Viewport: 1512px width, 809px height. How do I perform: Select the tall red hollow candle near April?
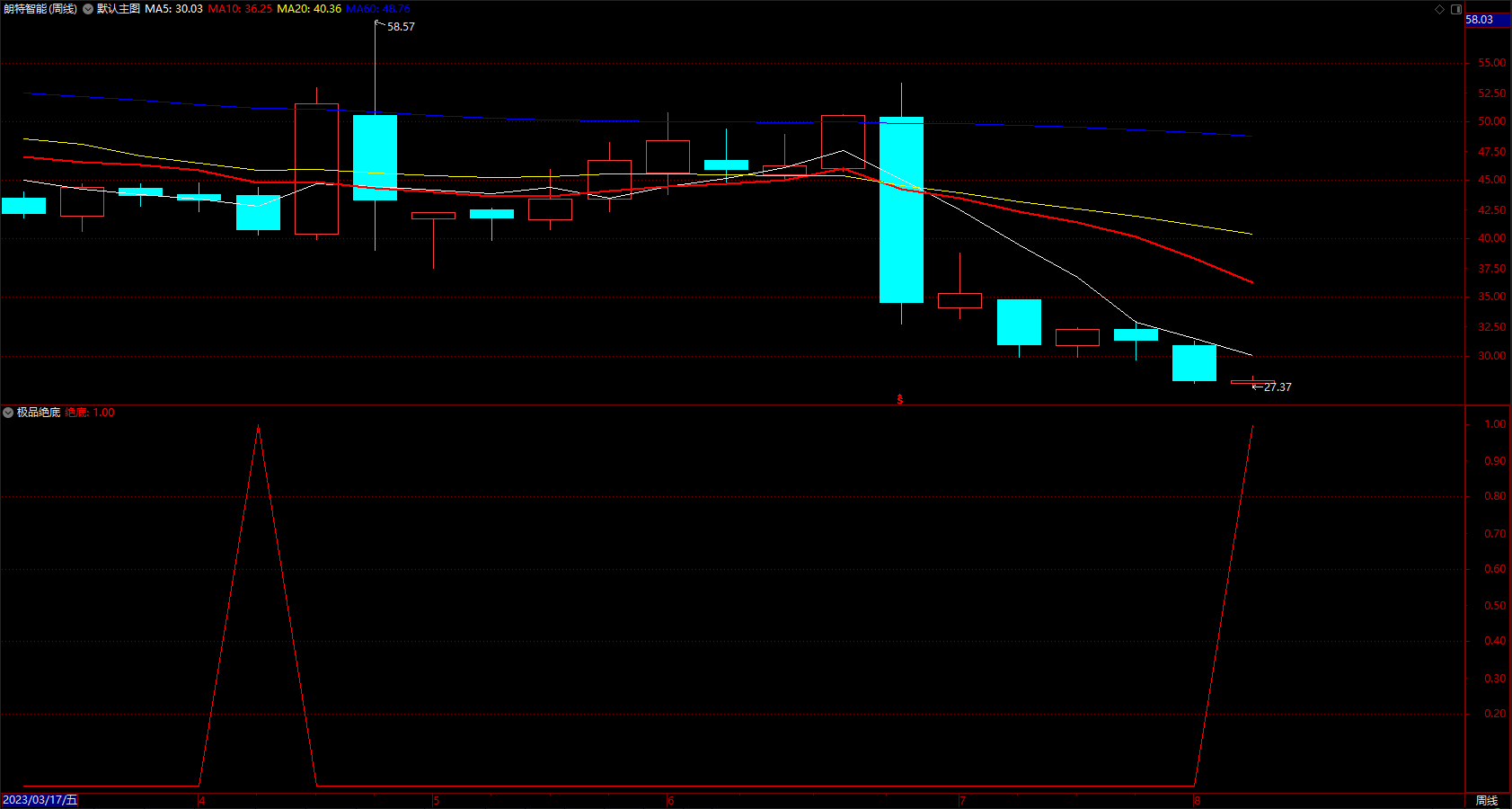point(316,169)
